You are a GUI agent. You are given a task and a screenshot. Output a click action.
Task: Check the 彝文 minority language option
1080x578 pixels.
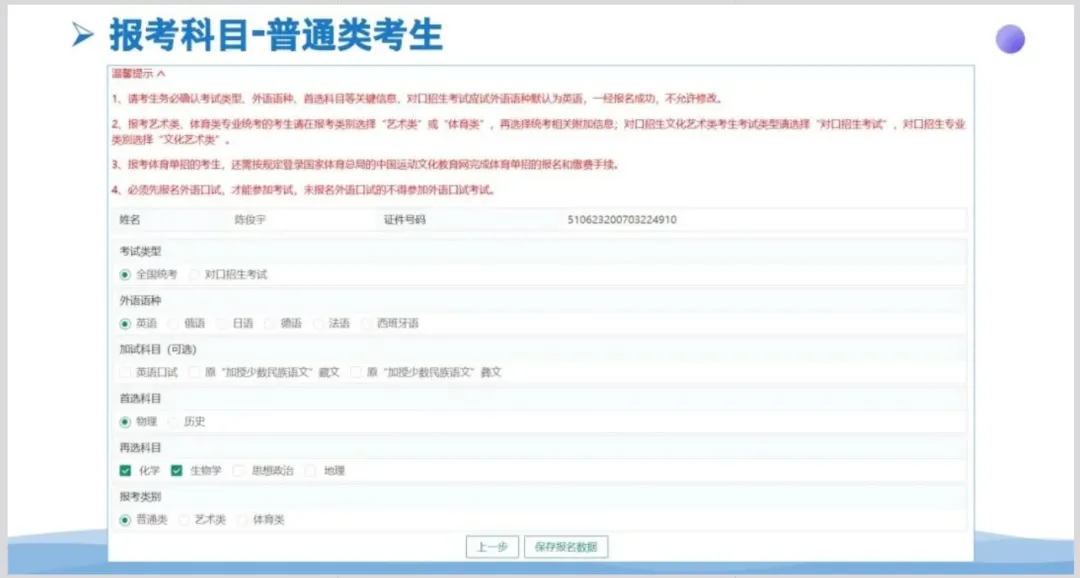[x=356, y=373]
